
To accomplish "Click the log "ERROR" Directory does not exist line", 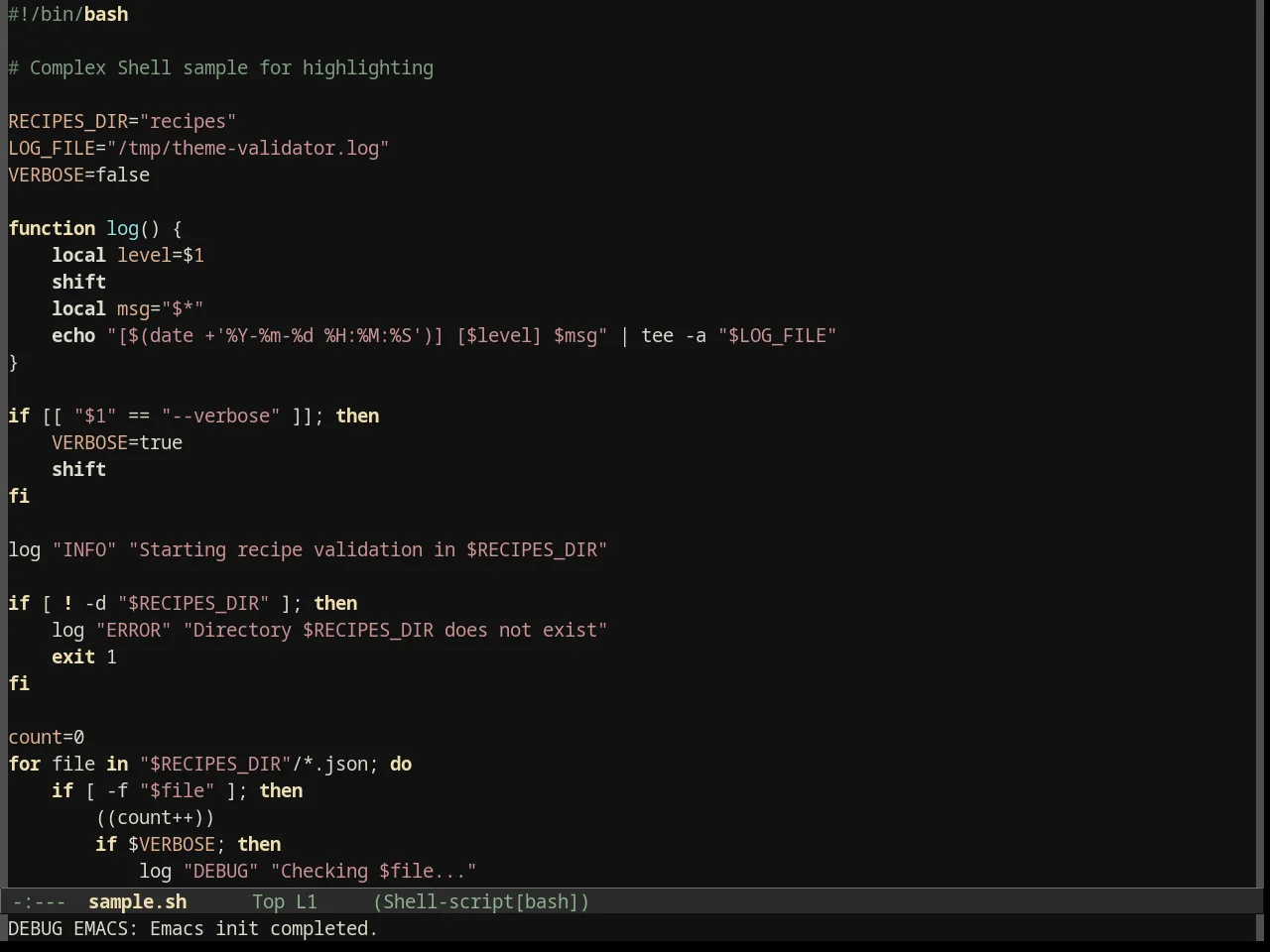I will [x=329, y=630].
